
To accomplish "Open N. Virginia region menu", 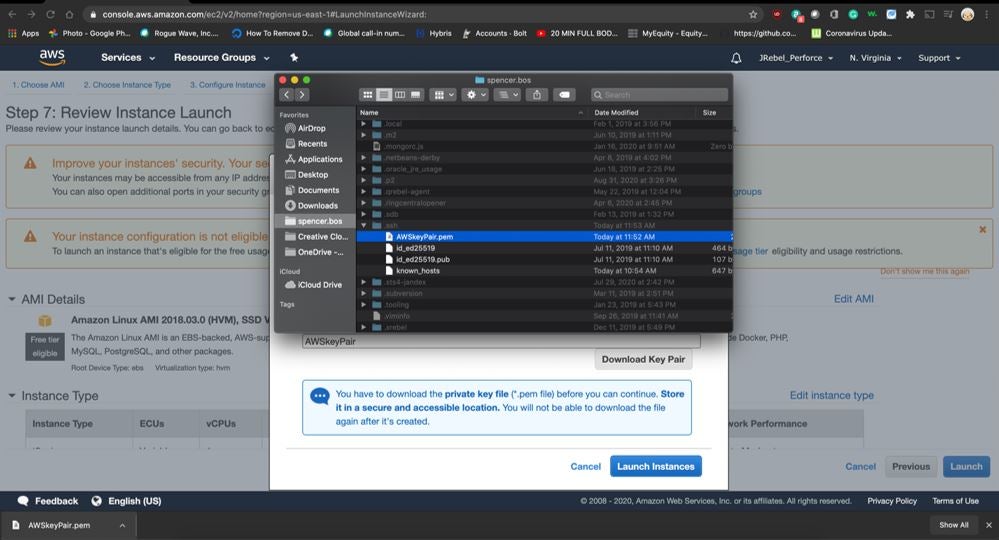I will pyautogui.click(x=875, y=58).
